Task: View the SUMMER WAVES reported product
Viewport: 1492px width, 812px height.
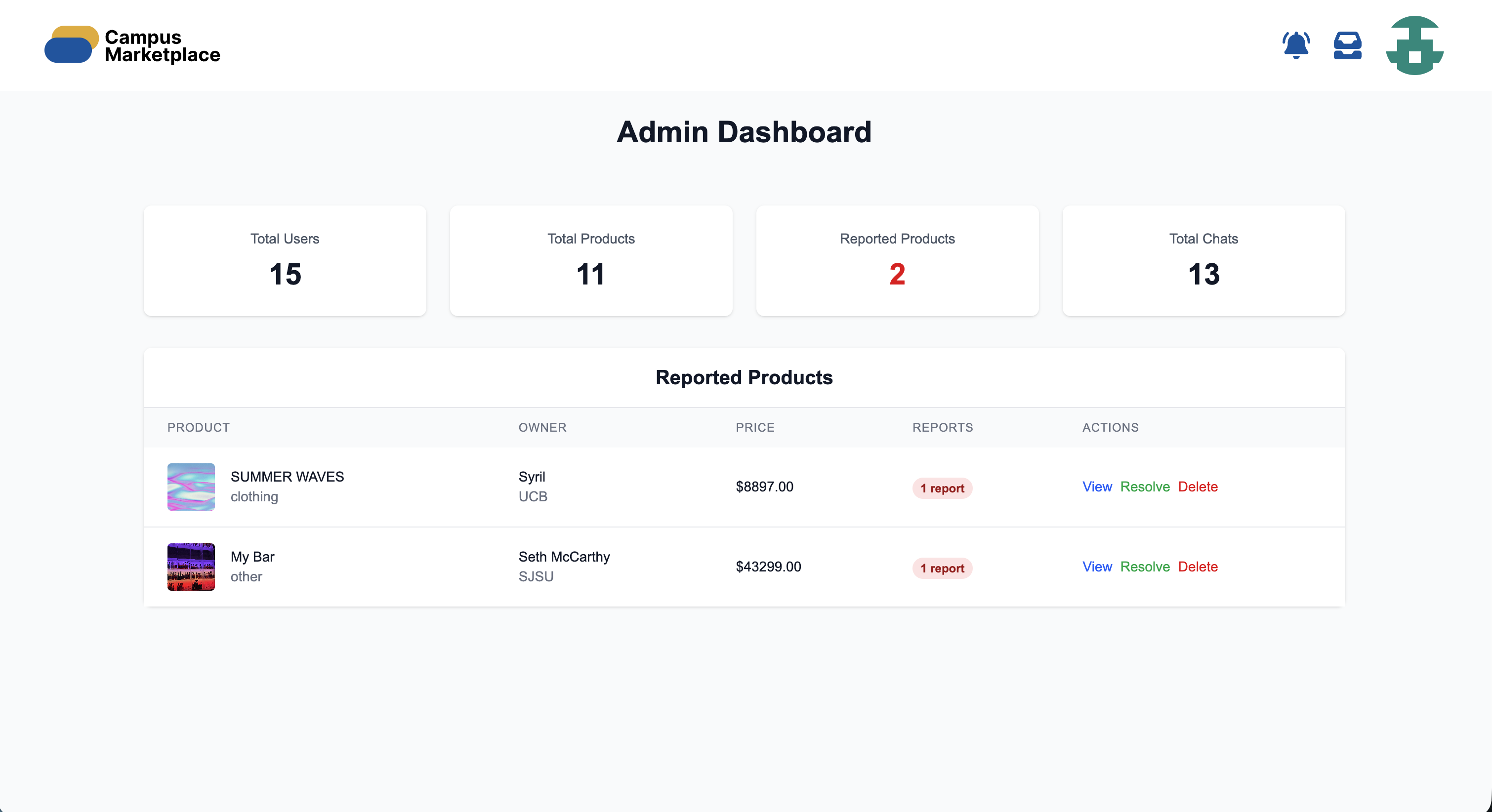Action: tap(1096, 487)
